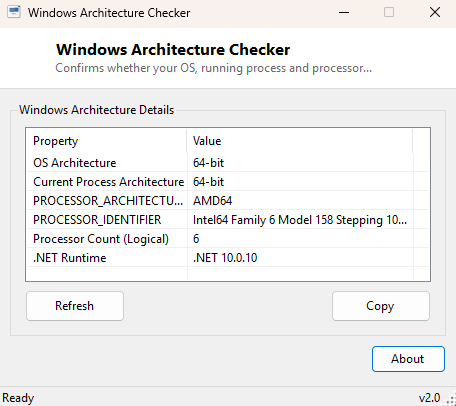The height and width of the screenshot is (406, 456).
Task: Click the .NET 10.0.10 value
Action: click(225, 258)
